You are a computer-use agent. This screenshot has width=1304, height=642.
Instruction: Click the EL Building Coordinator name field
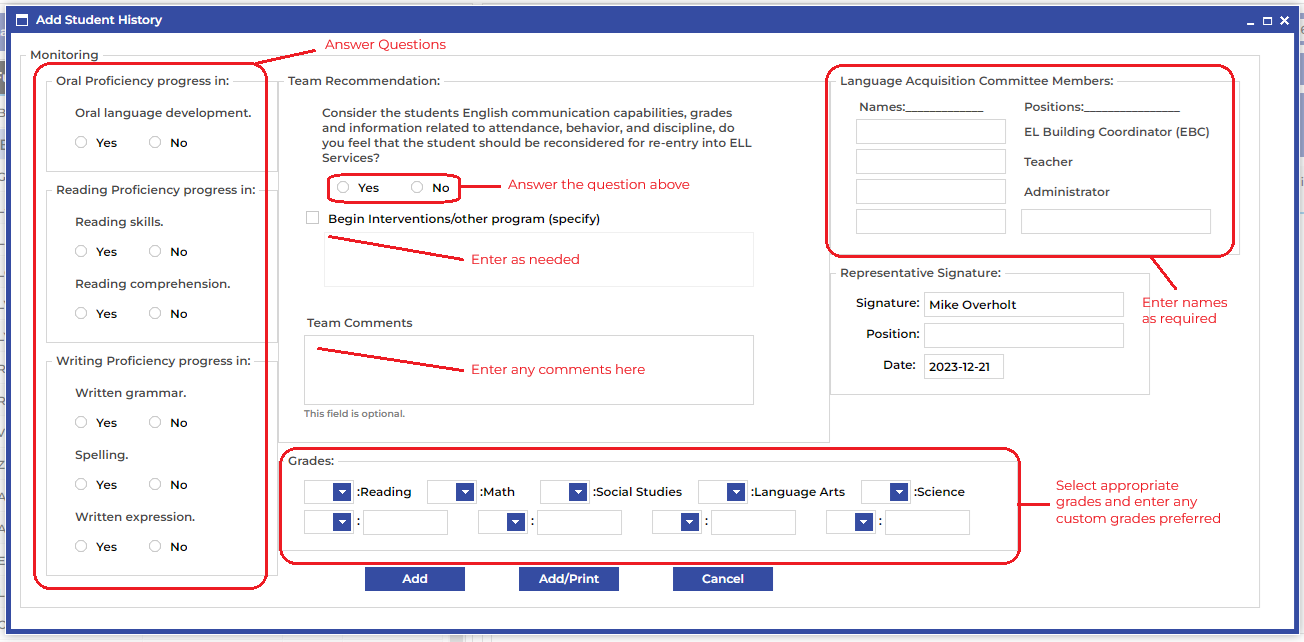pyautogui.click(x=930, y=132)
